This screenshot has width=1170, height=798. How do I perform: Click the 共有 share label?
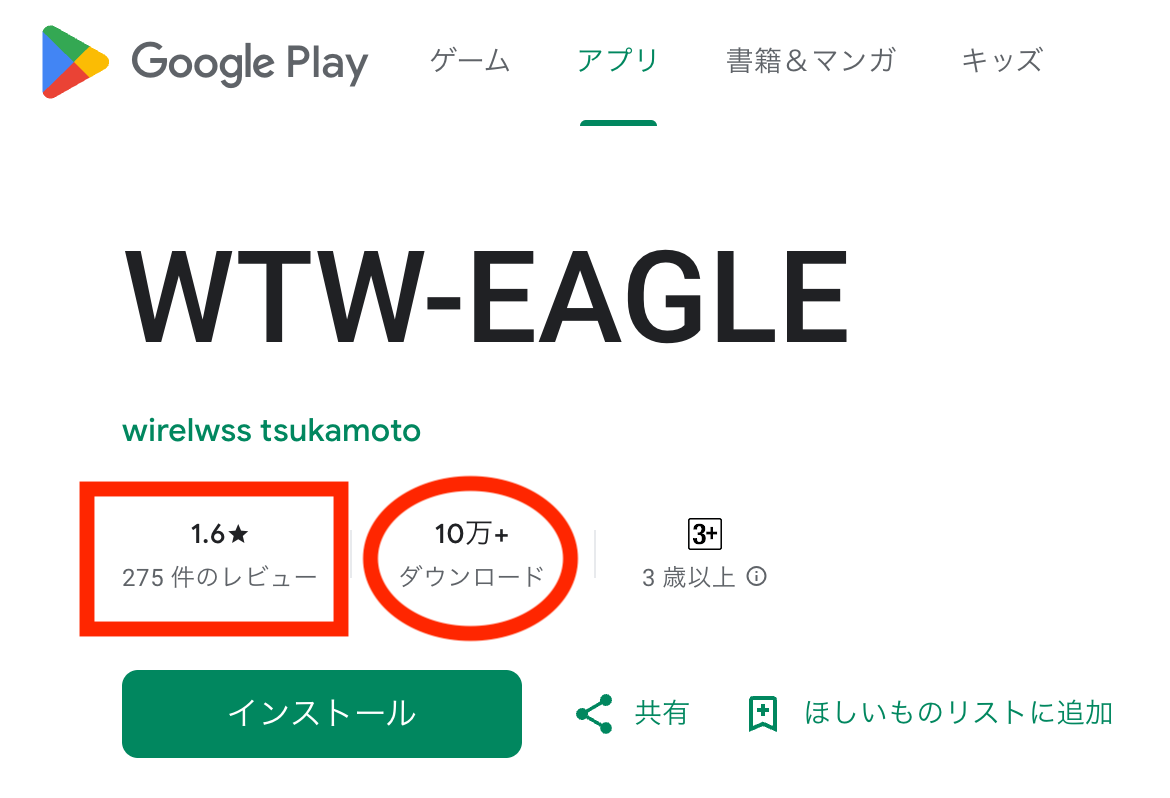coord(662,713)
